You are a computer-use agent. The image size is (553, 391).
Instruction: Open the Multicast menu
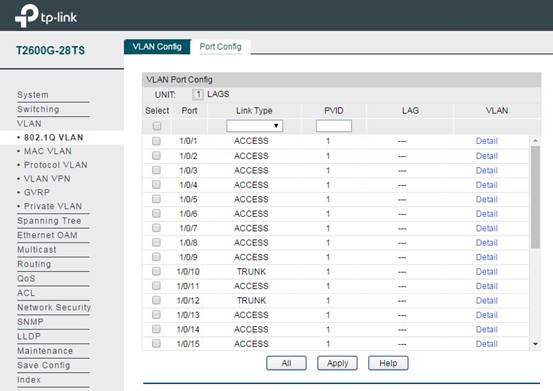(x=37, y=250)
